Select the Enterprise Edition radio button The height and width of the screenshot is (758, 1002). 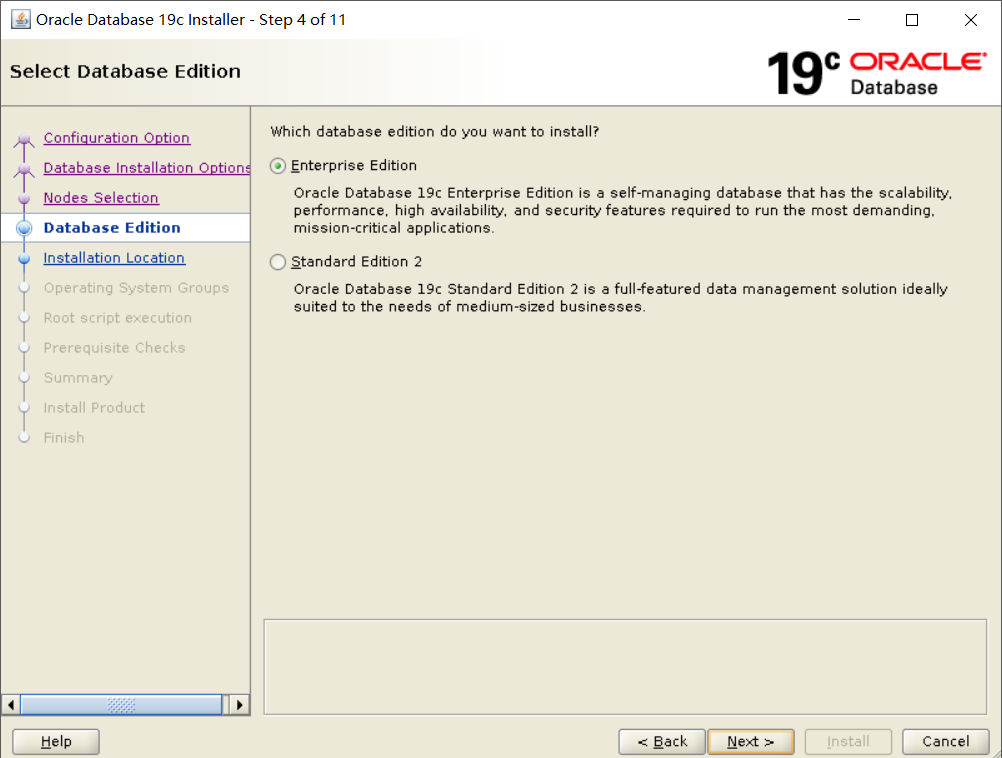coord(277,166)
